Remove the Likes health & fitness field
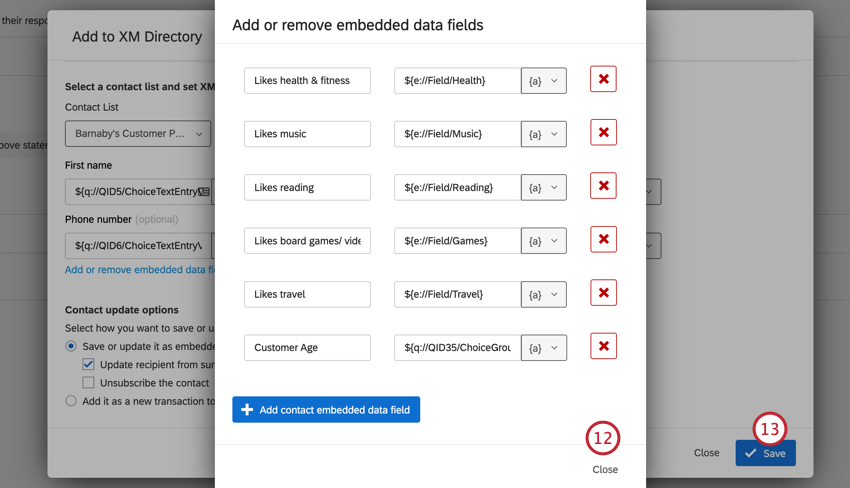 (603, 79)
